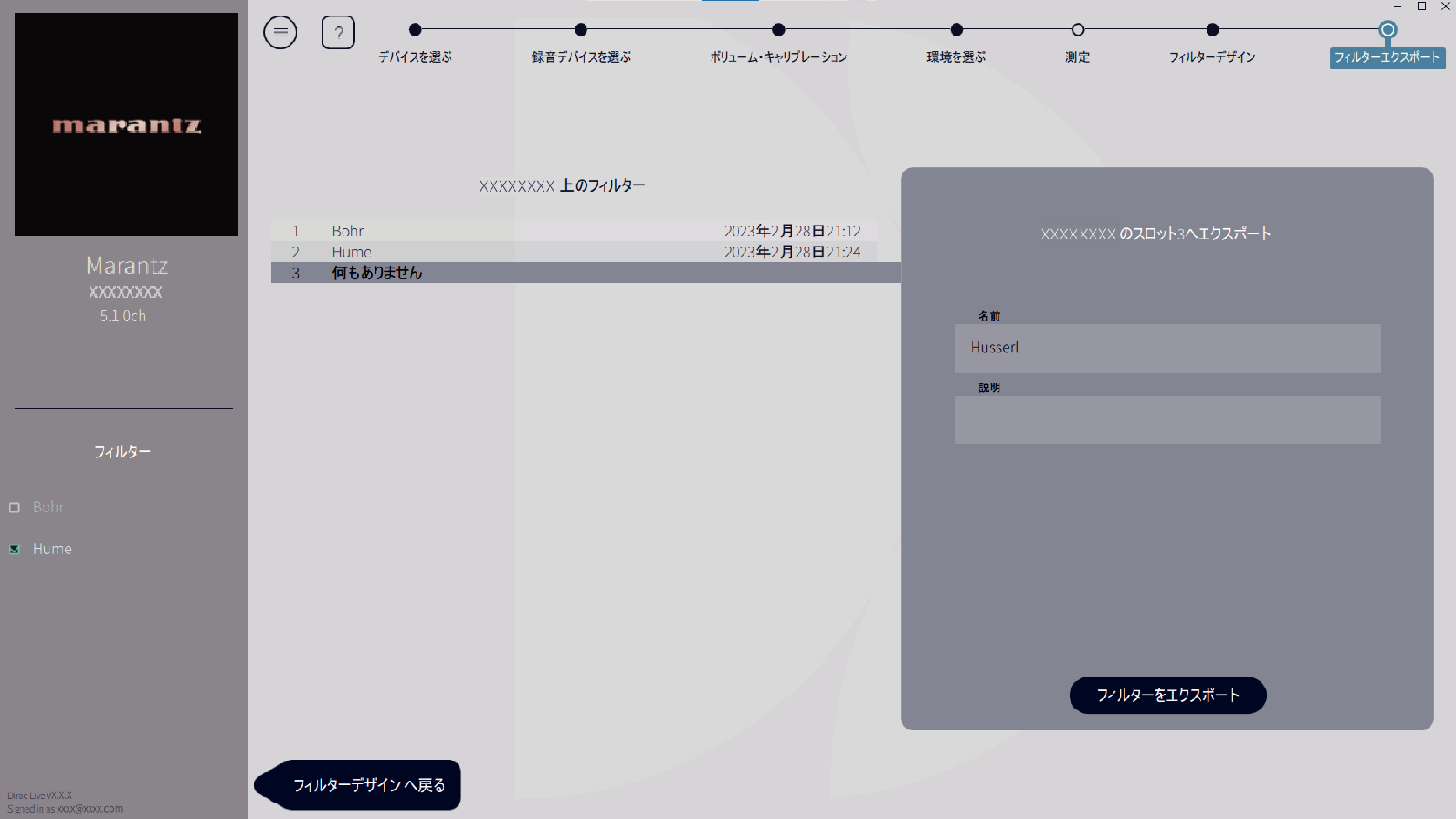Click the フィルターをエクスポート button

coord(1168,695)
